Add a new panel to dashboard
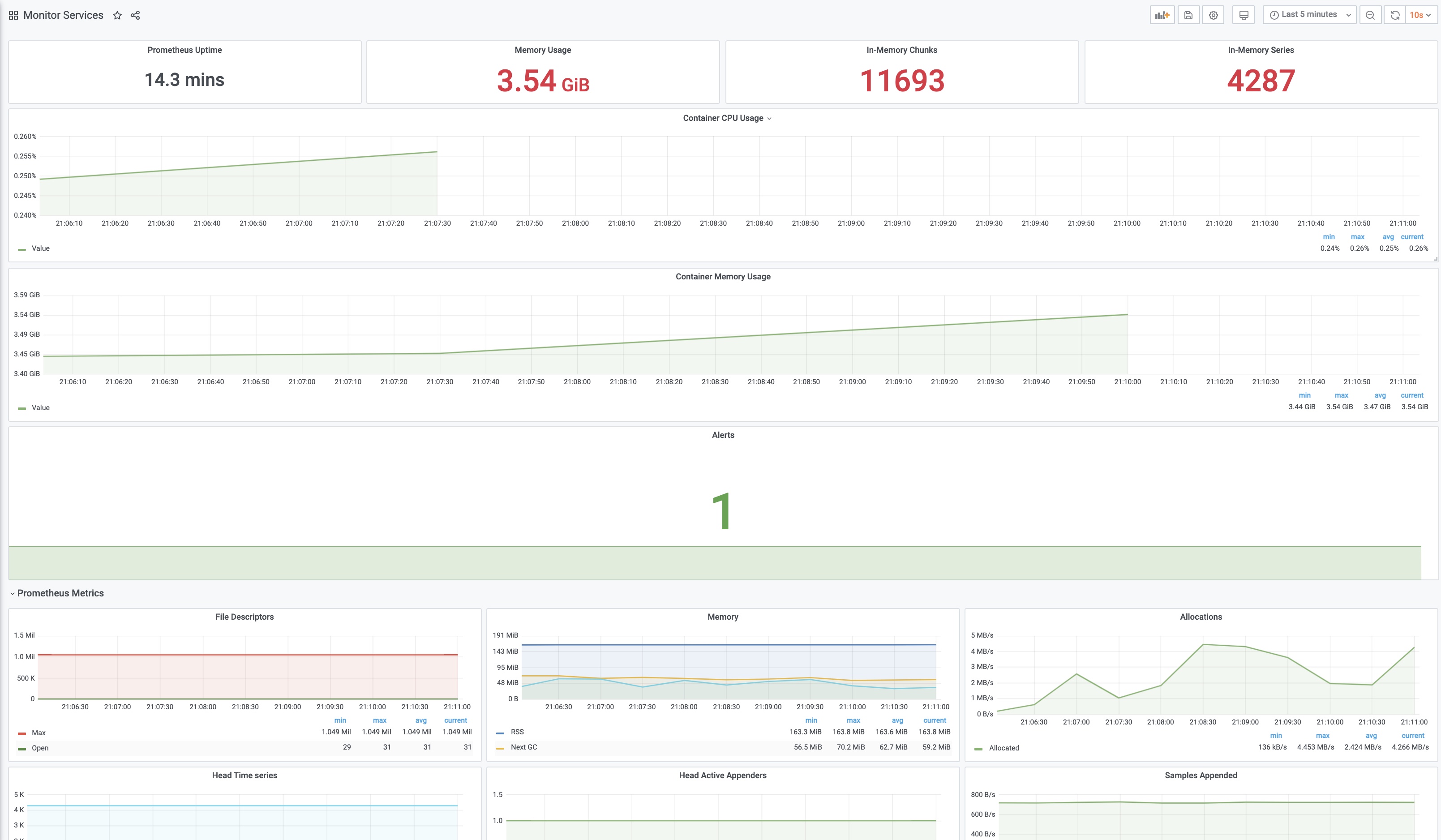 click(x=1162, y=15)
